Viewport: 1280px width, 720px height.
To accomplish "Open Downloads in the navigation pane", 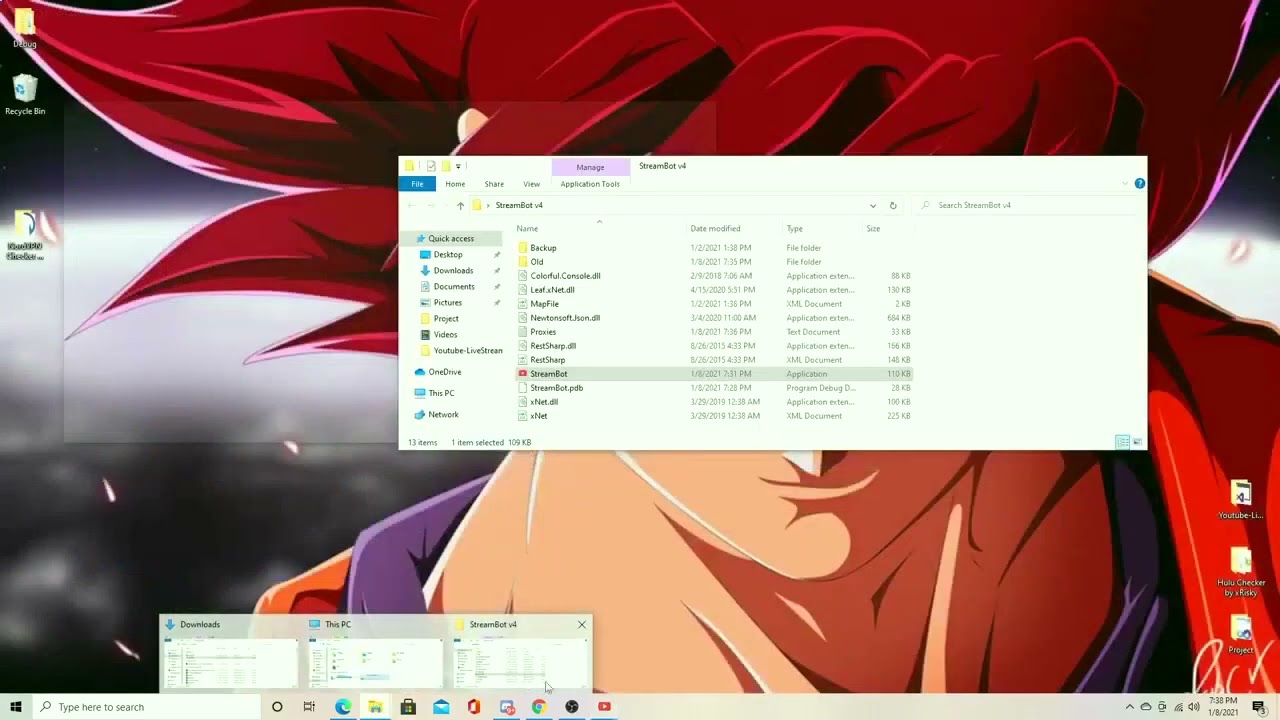I will pyautogui.click(x=453, y=271).
